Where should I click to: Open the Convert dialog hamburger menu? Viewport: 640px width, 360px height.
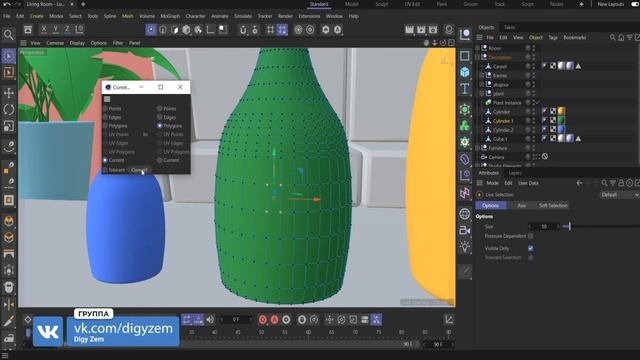pos(107,99)
